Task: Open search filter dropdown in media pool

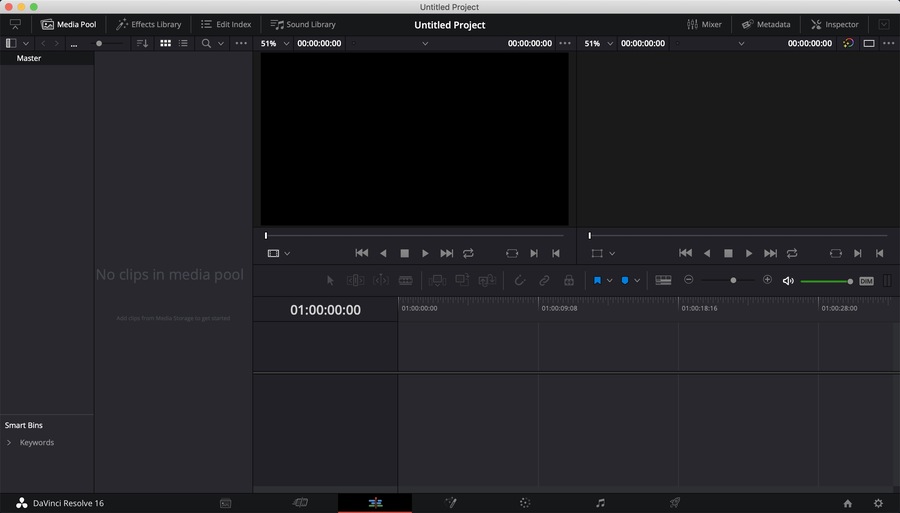Action: [x=220, y=44]
